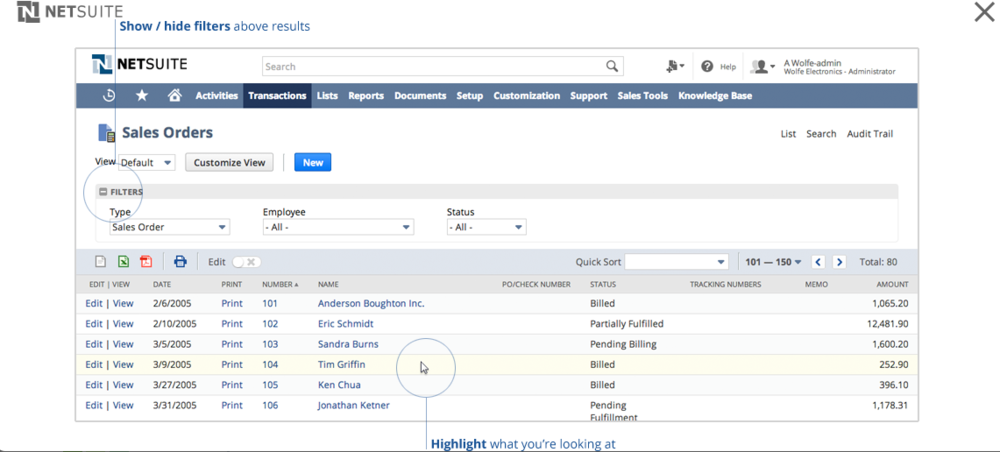Viewport: 1000px width, 452px height.
Task: Expand the Quick Sort dropdown
Action: pos(676,262)
